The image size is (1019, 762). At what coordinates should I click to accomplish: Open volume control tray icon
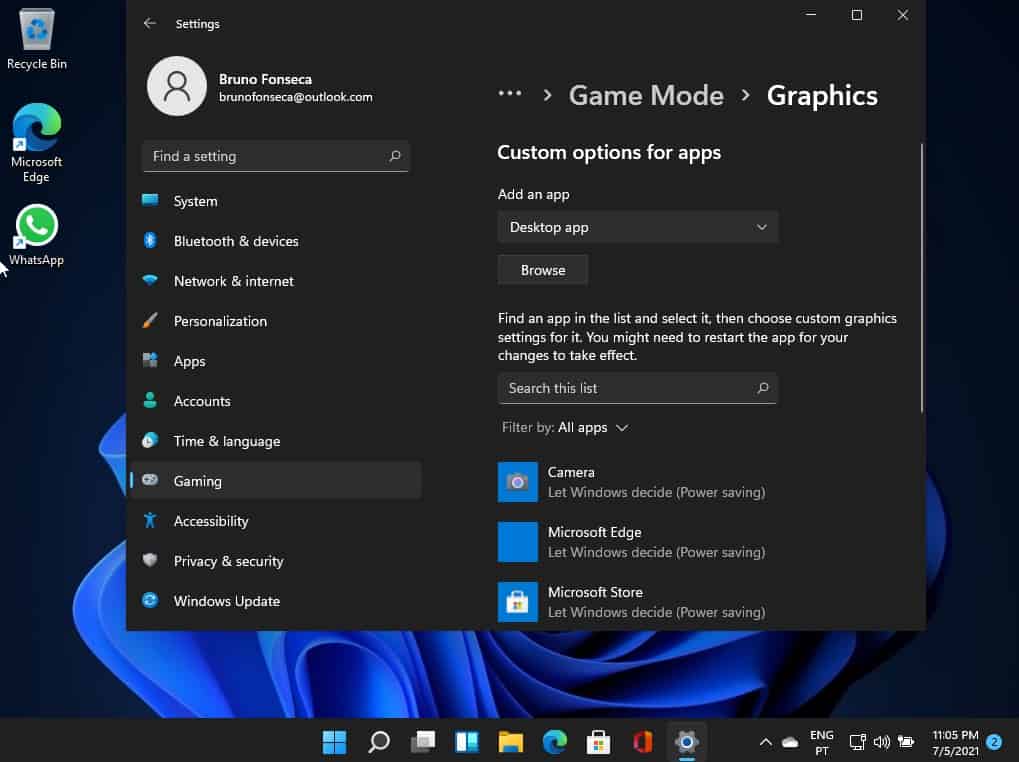[x=882, y=742]
